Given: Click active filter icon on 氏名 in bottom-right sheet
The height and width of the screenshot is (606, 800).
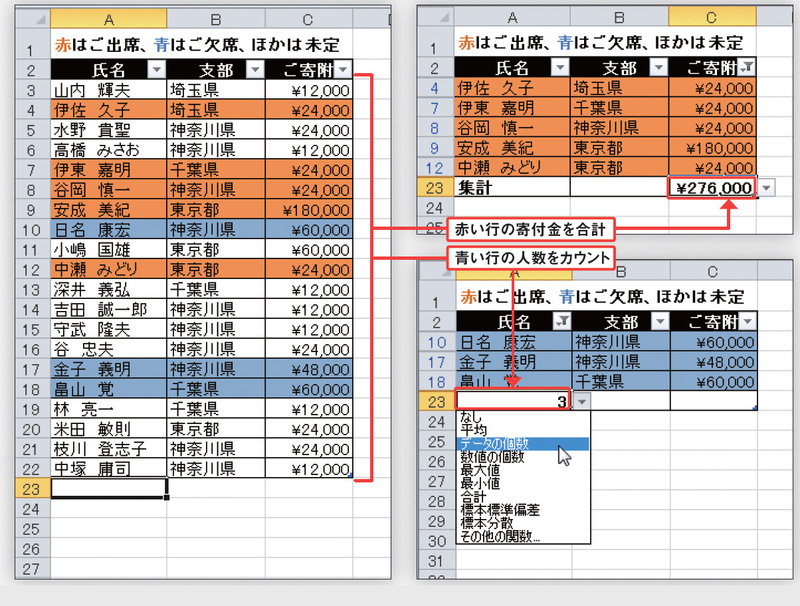Looking at the screenshot, I should 562,320.
